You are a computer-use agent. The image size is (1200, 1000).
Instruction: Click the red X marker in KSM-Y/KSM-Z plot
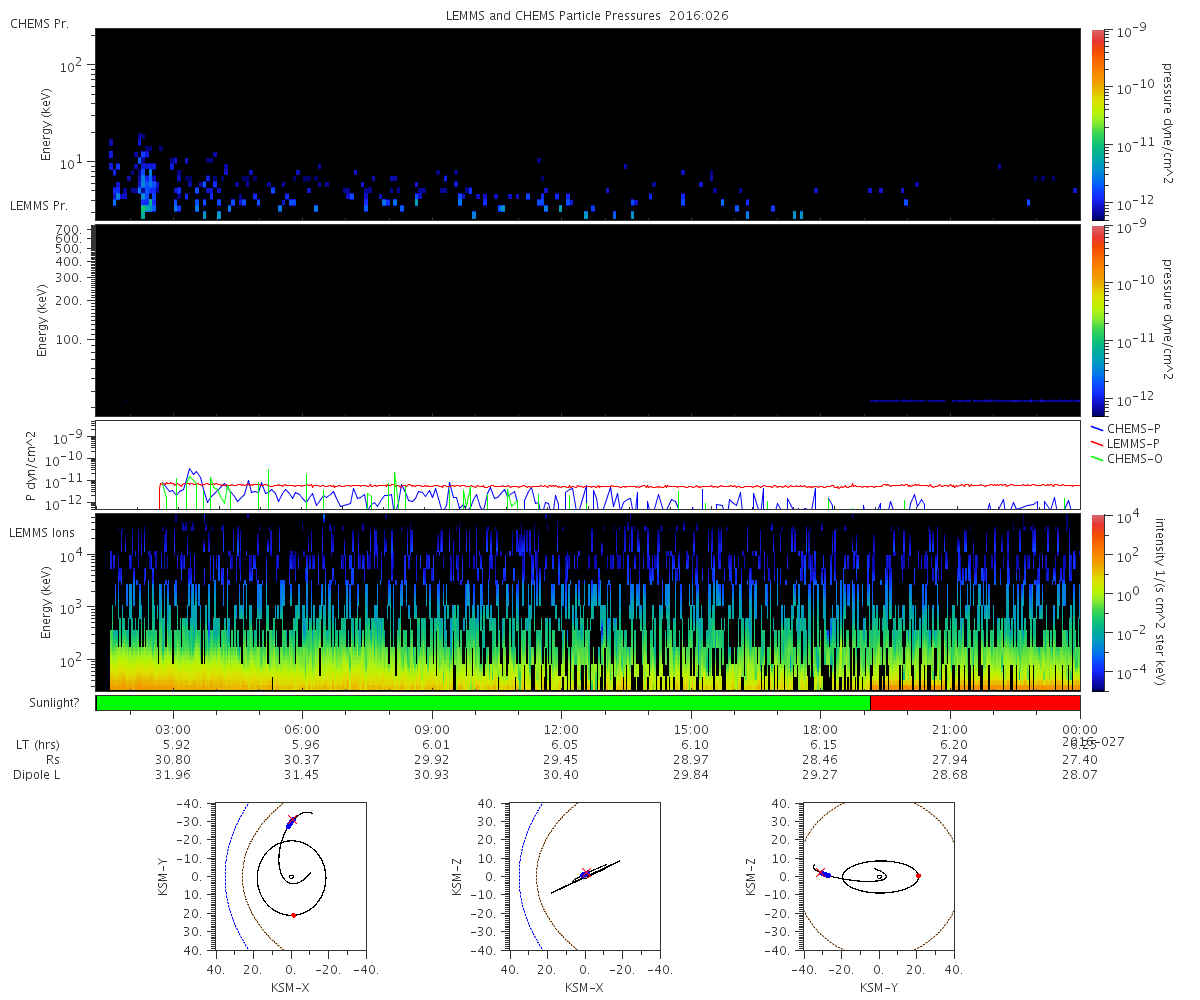point(821,873)
